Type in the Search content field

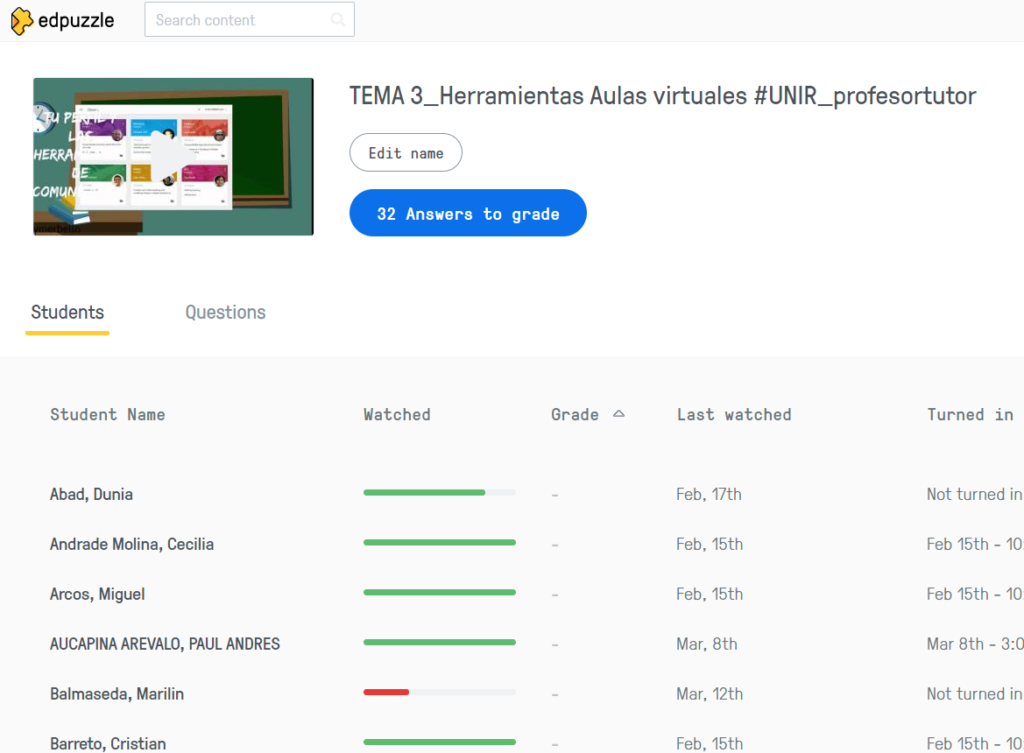(x=240, y=20)
